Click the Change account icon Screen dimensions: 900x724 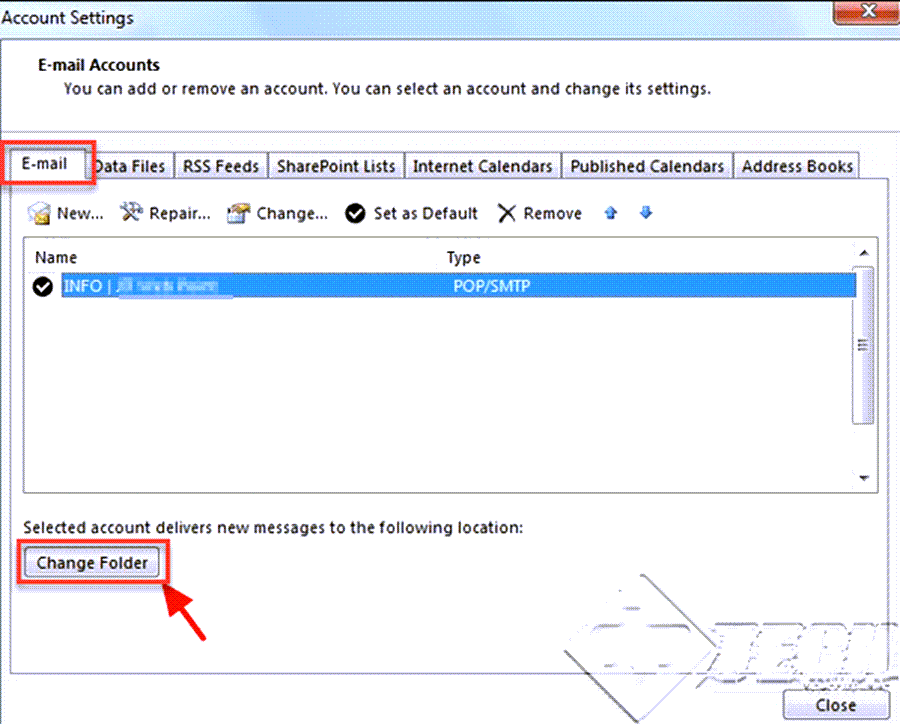(x=239, y=213)
